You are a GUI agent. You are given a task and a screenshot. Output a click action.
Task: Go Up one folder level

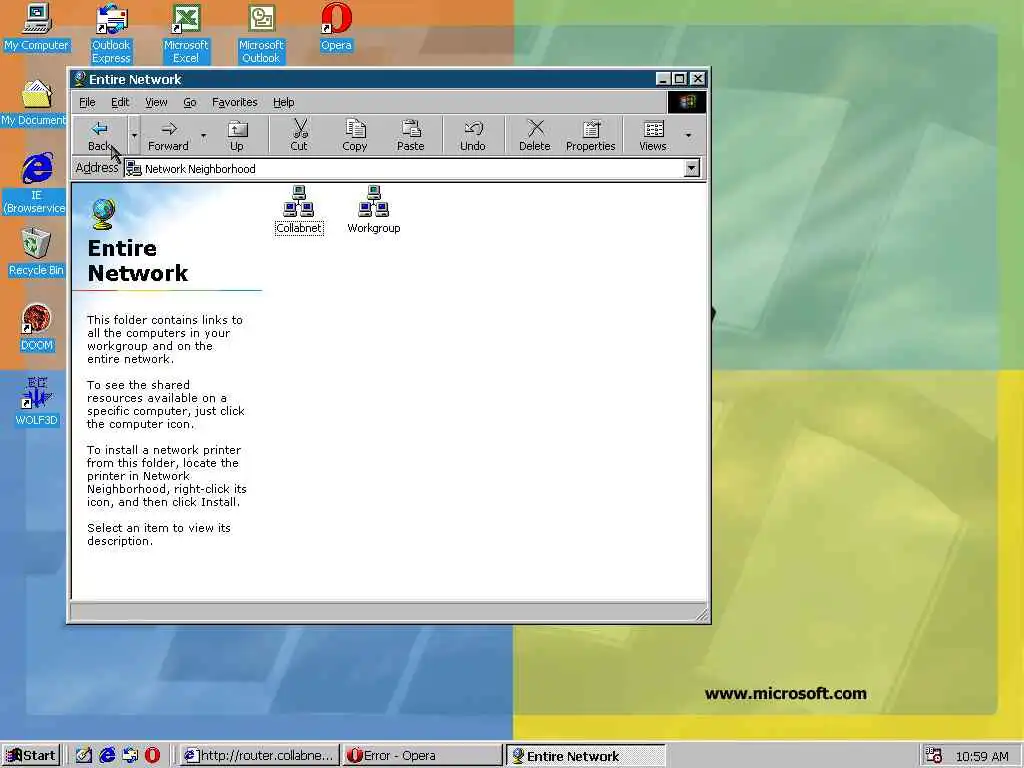(x=236, y=135)
